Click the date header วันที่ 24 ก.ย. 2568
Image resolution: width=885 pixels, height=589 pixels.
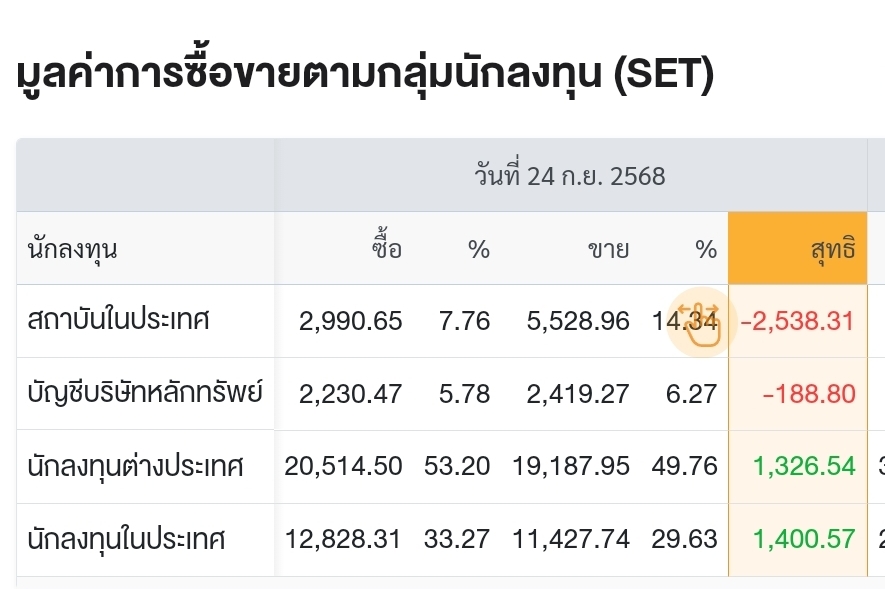tap(569, 176)
